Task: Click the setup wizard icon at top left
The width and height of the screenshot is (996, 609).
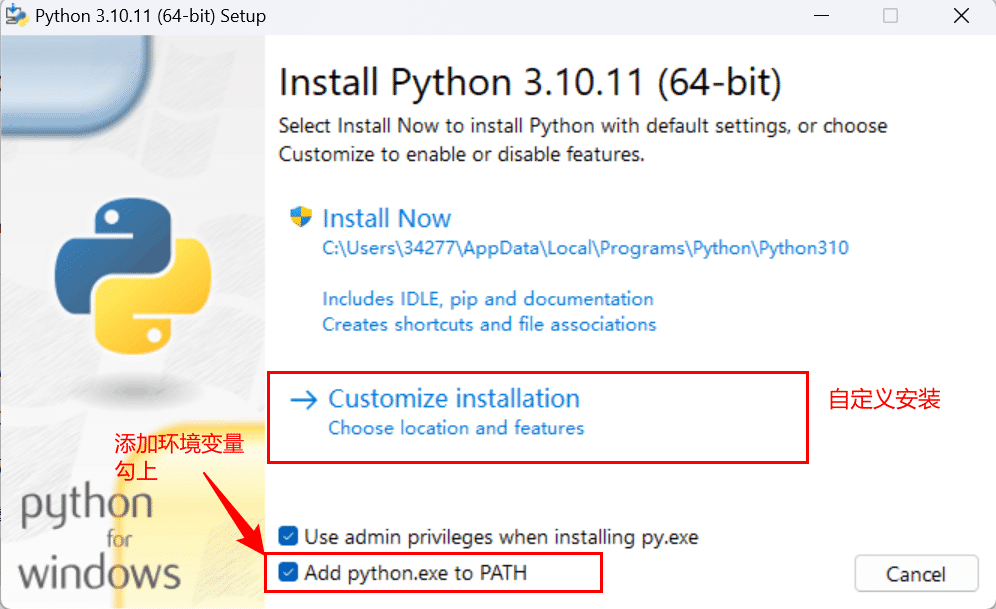Action: point(16,16)
